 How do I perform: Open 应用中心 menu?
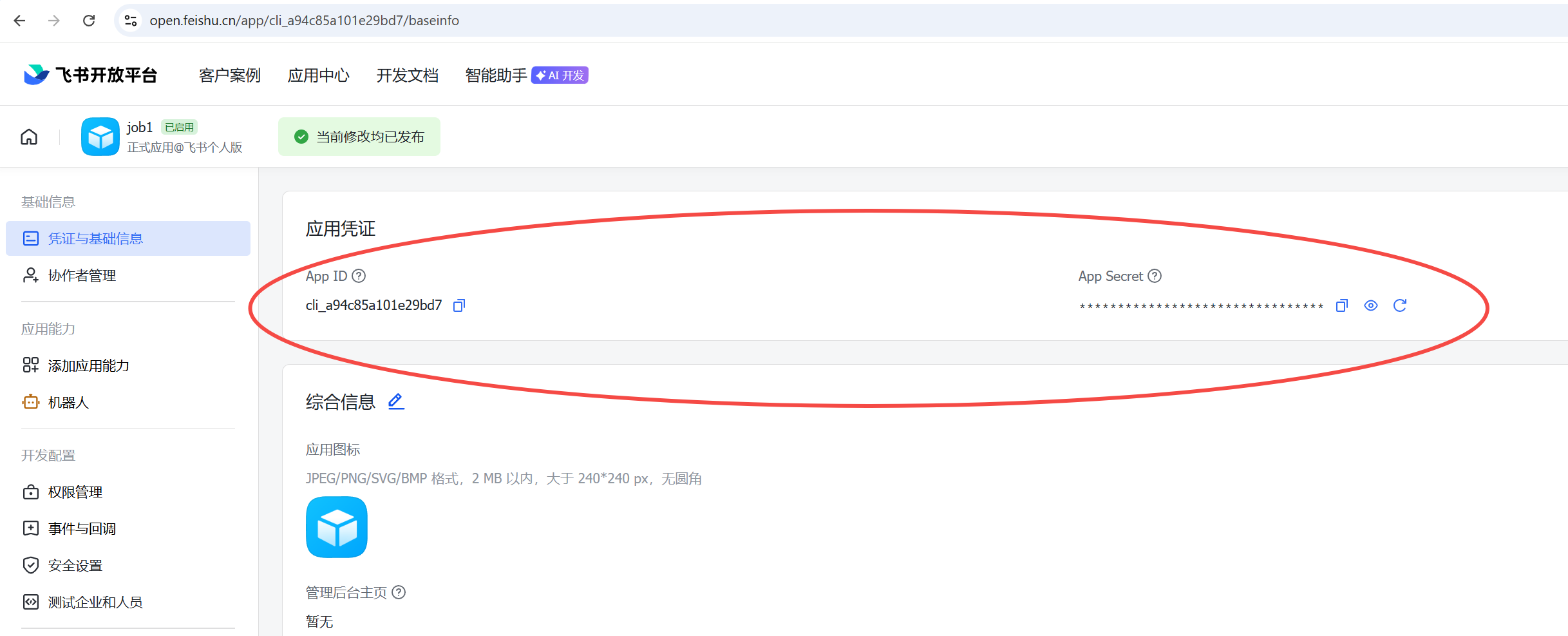(319, 75)
